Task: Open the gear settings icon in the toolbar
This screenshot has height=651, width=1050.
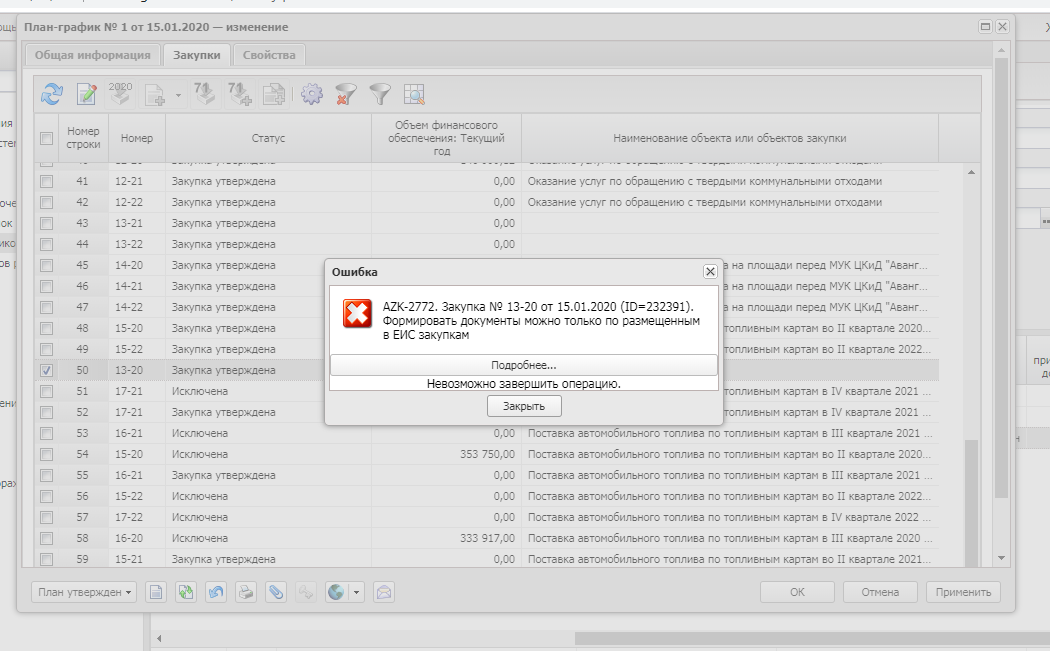Action: point(312,94)
